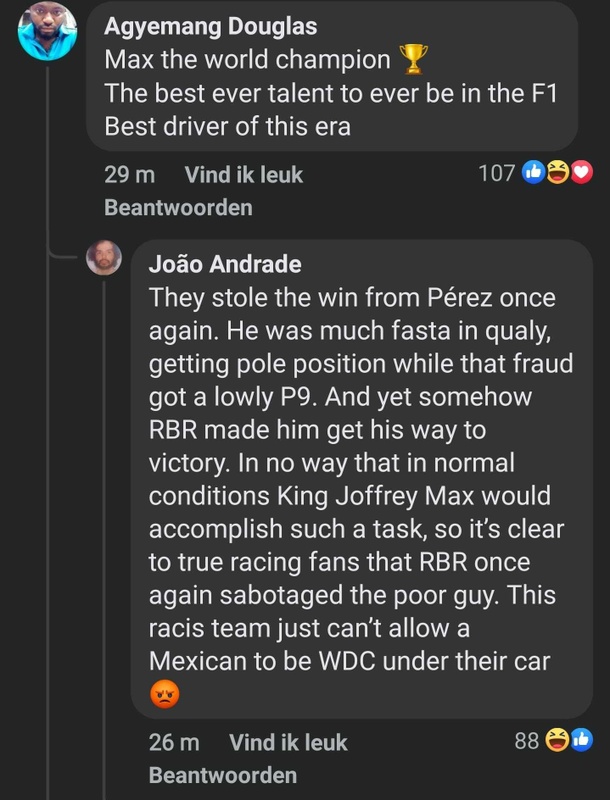
Task: Reply to João Andrade via 'Beantwoorden'
Action: pyautogui.click(x=222, y=775)
